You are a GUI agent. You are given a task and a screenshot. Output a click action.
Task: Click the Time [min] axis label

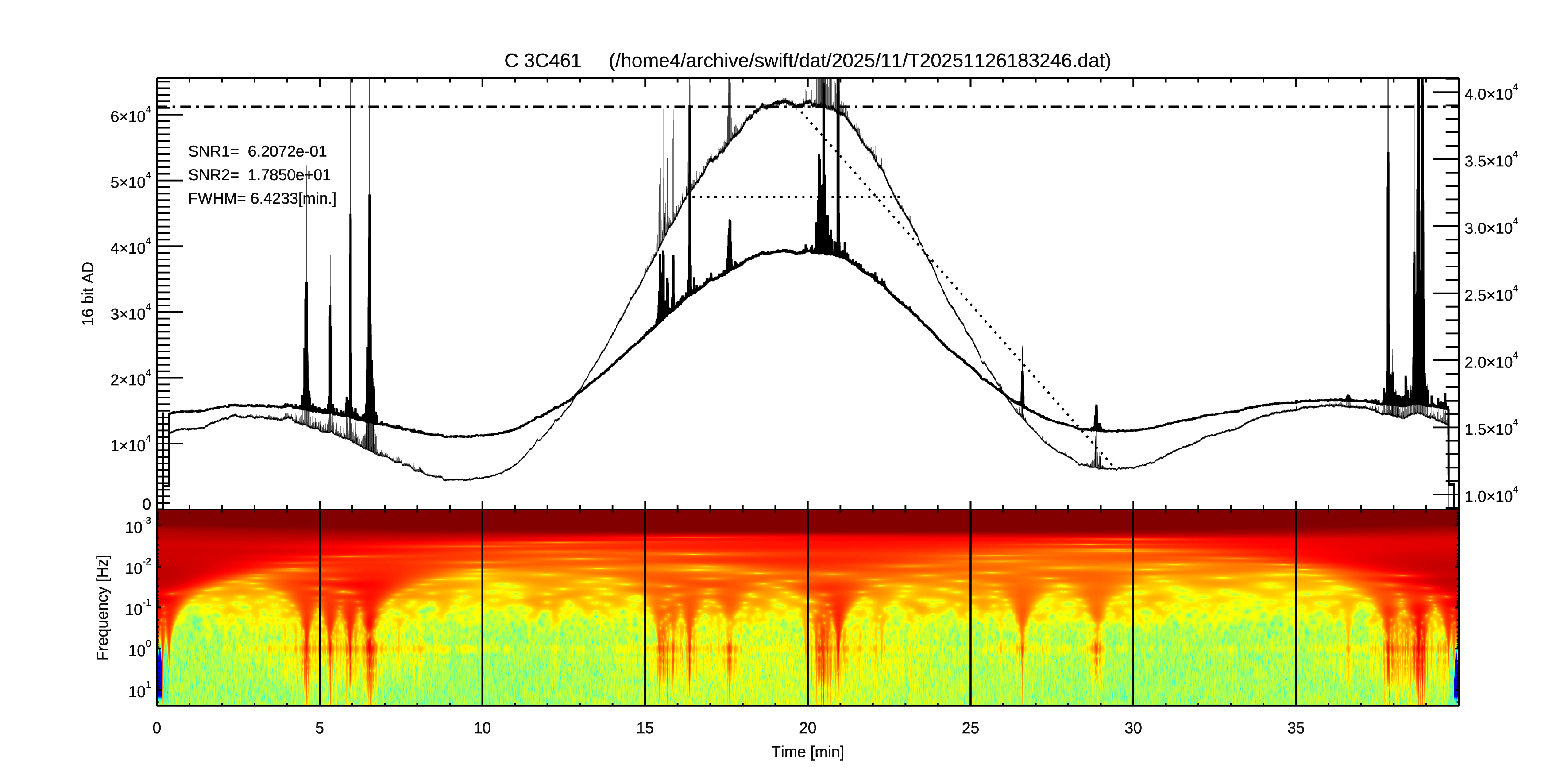click(x=807, y=753)
